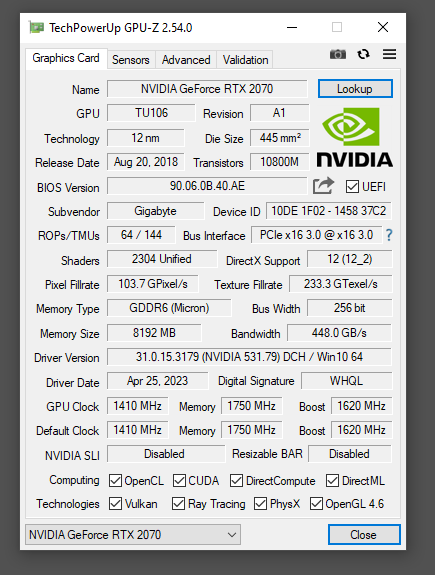Close the window with the X button

click(383, 28)
